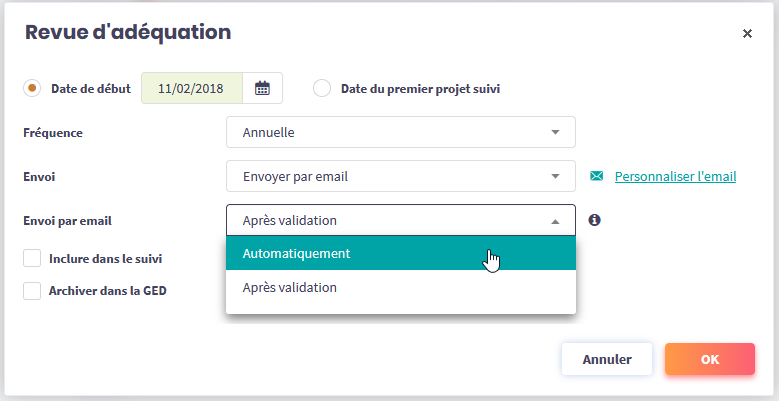Click the start date field 11/02/2018
Screen dimensions: 779x402
coord(191,88)
